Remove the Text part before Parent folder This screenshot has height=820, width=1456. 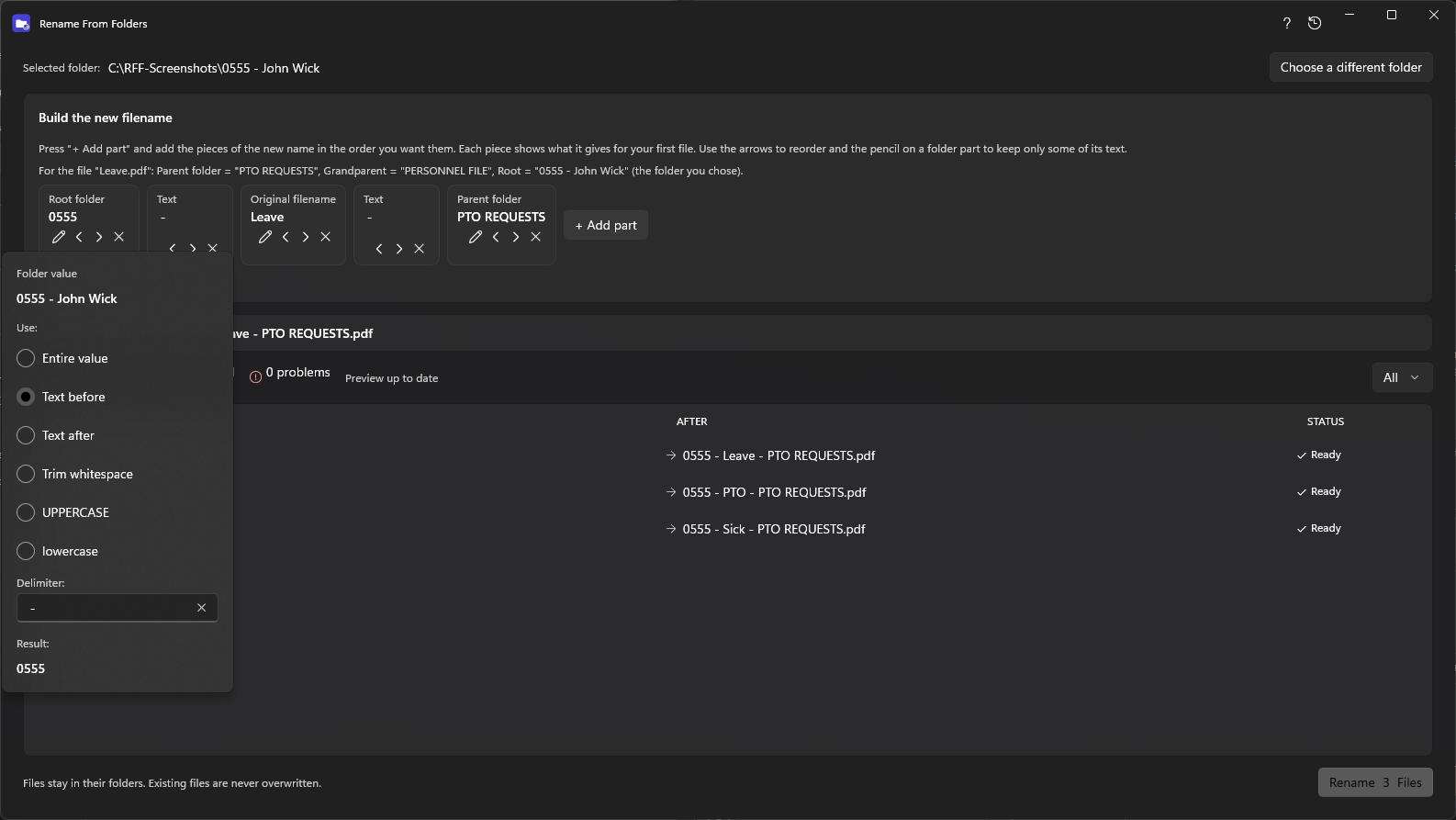(420, 249)
